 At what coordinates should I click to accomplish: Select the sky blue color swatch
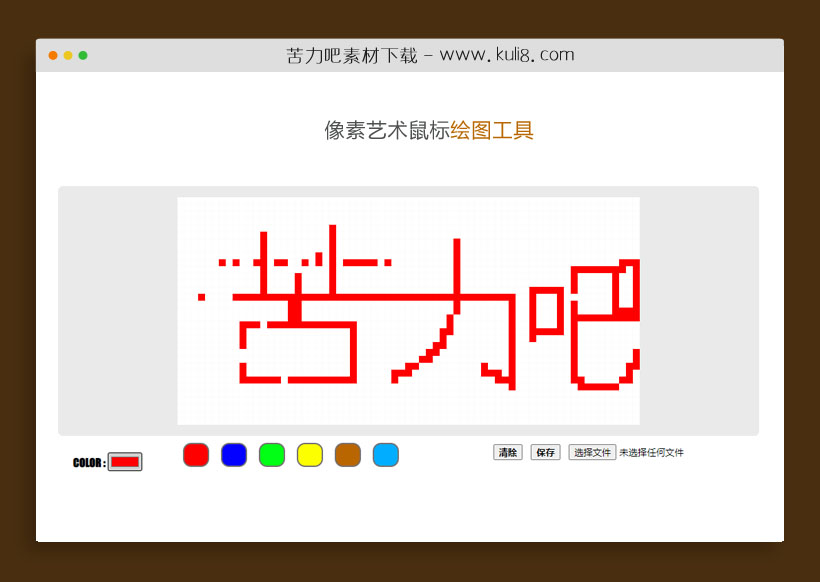tap(386, 454)
